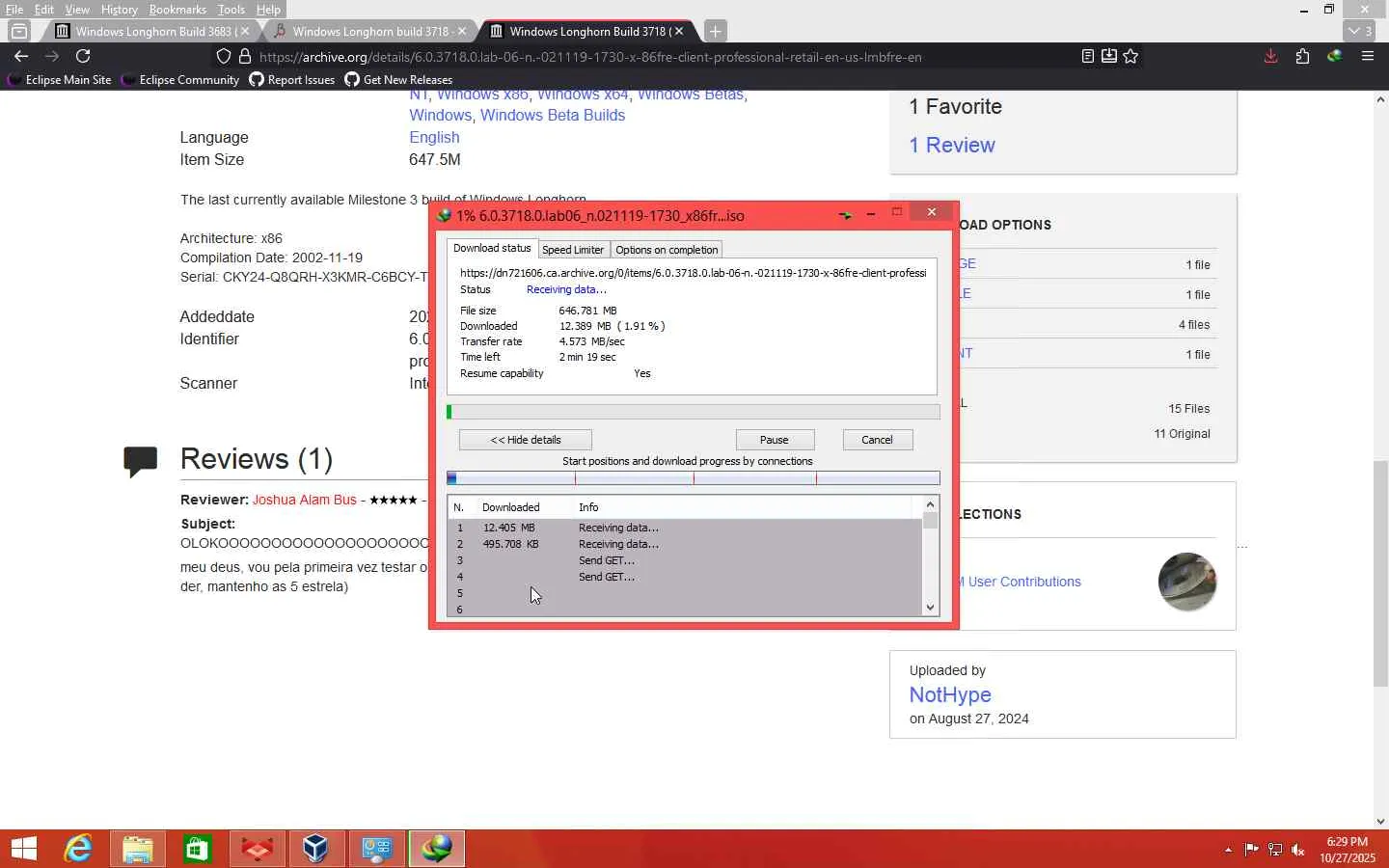1389x868 pixels.
Task: Open the Firefox downloads panel
Action: point(1271,57)
